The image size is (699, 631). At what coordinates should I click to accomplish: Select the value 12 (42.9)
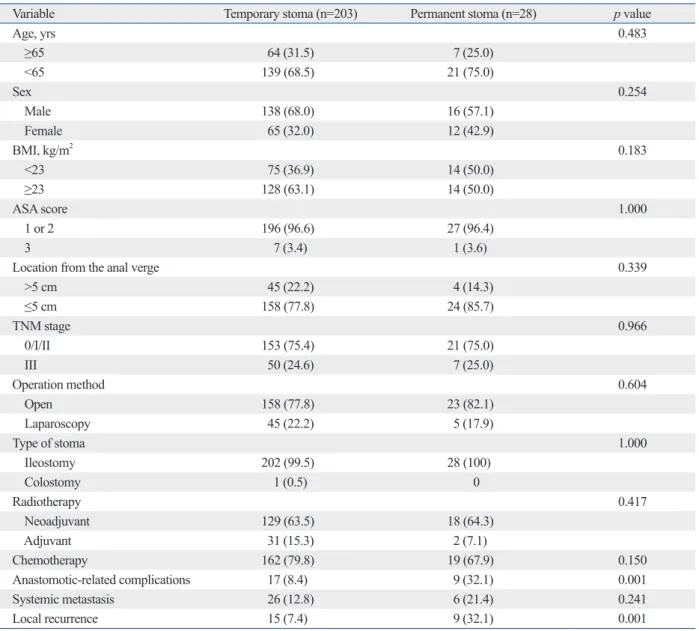click(x=471, y=131)
